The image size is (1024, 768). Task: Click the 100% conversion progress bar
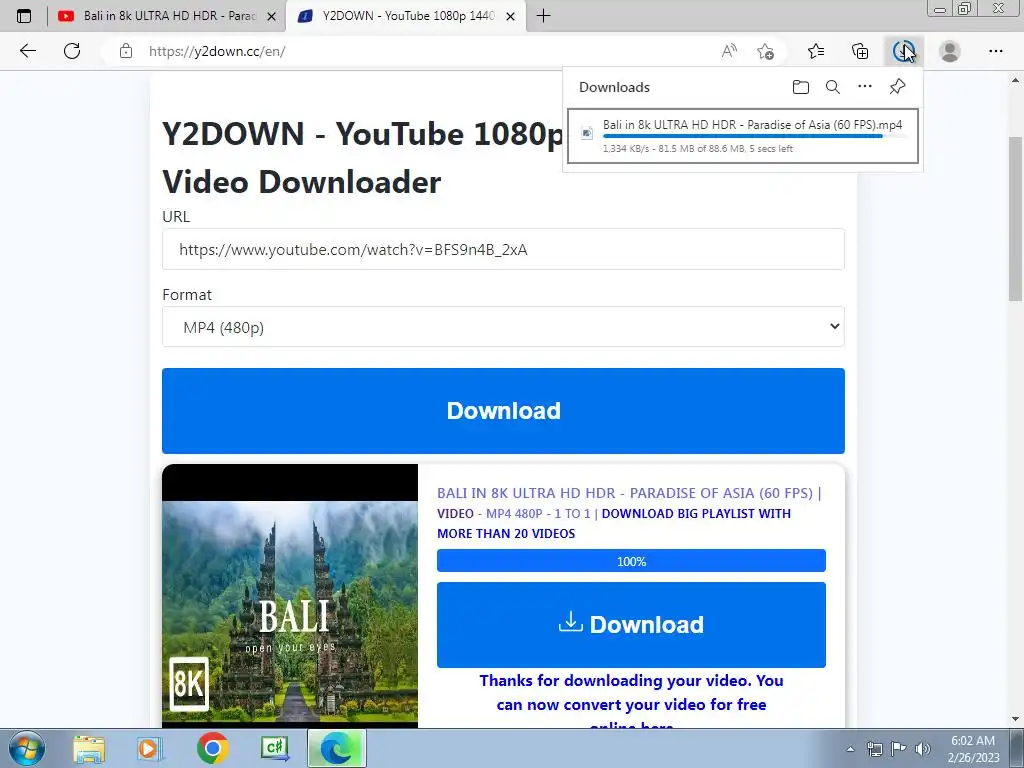click(631, 561)
